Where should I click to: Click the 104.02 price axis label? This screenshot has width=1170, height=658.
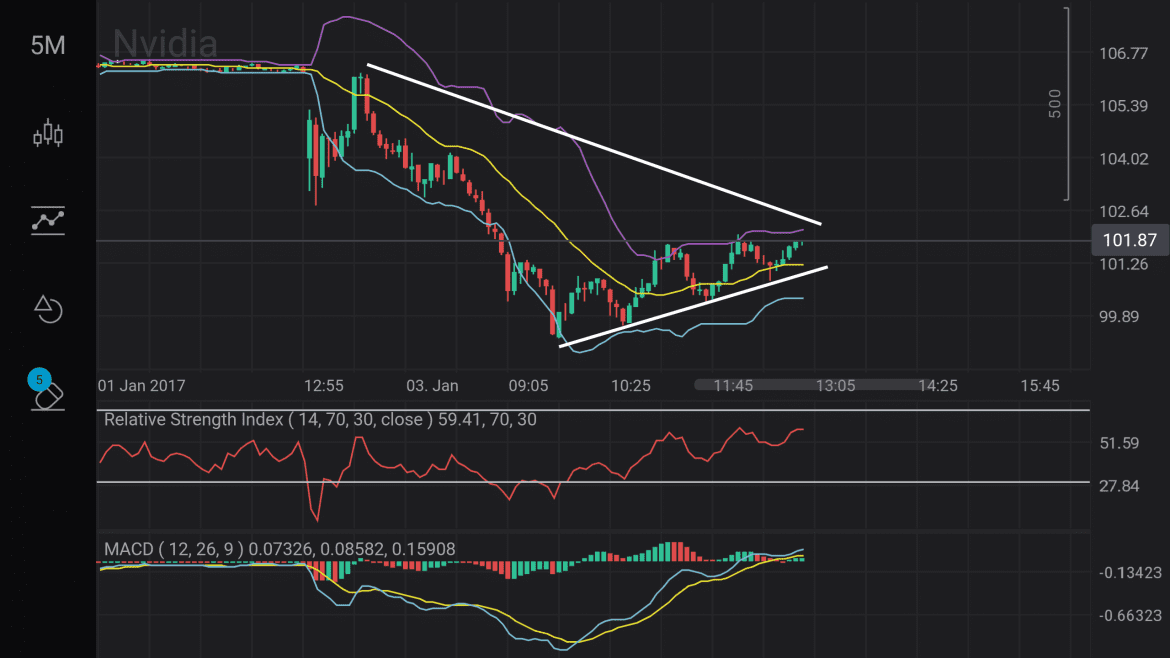1123,158
